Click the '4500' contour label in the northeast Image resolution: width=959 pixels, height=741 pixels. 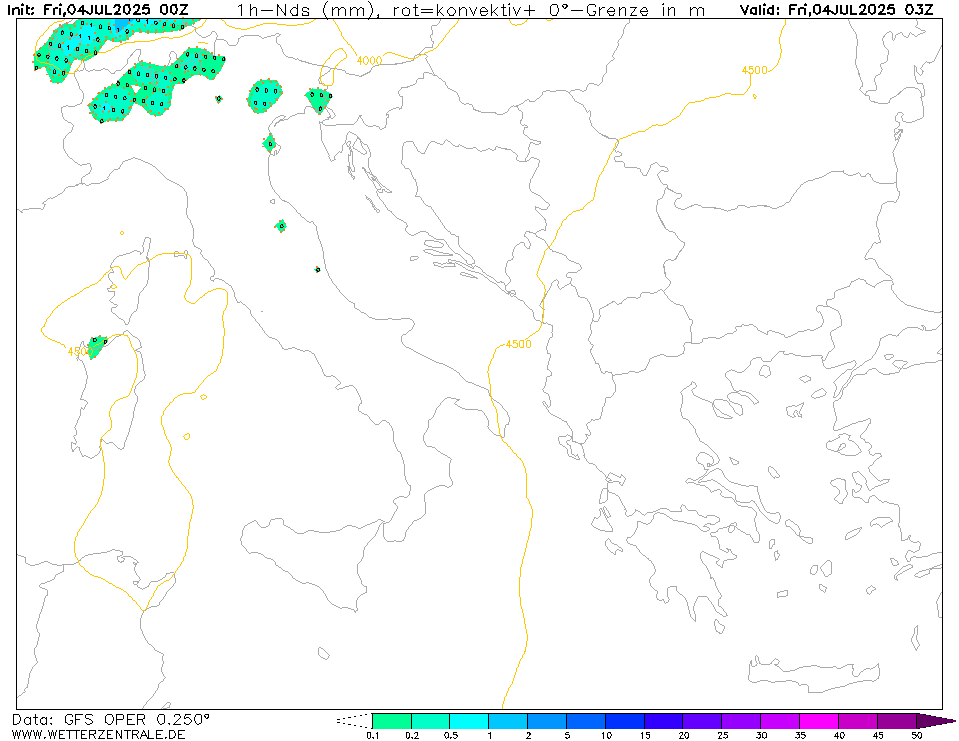coord(754,70)
